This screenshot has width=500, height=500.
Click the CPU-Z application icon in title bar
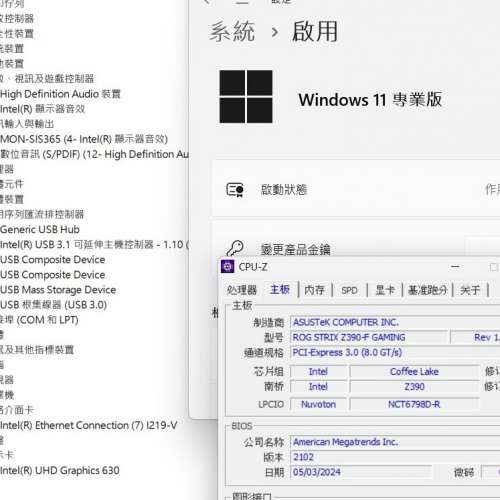(227, 267)
